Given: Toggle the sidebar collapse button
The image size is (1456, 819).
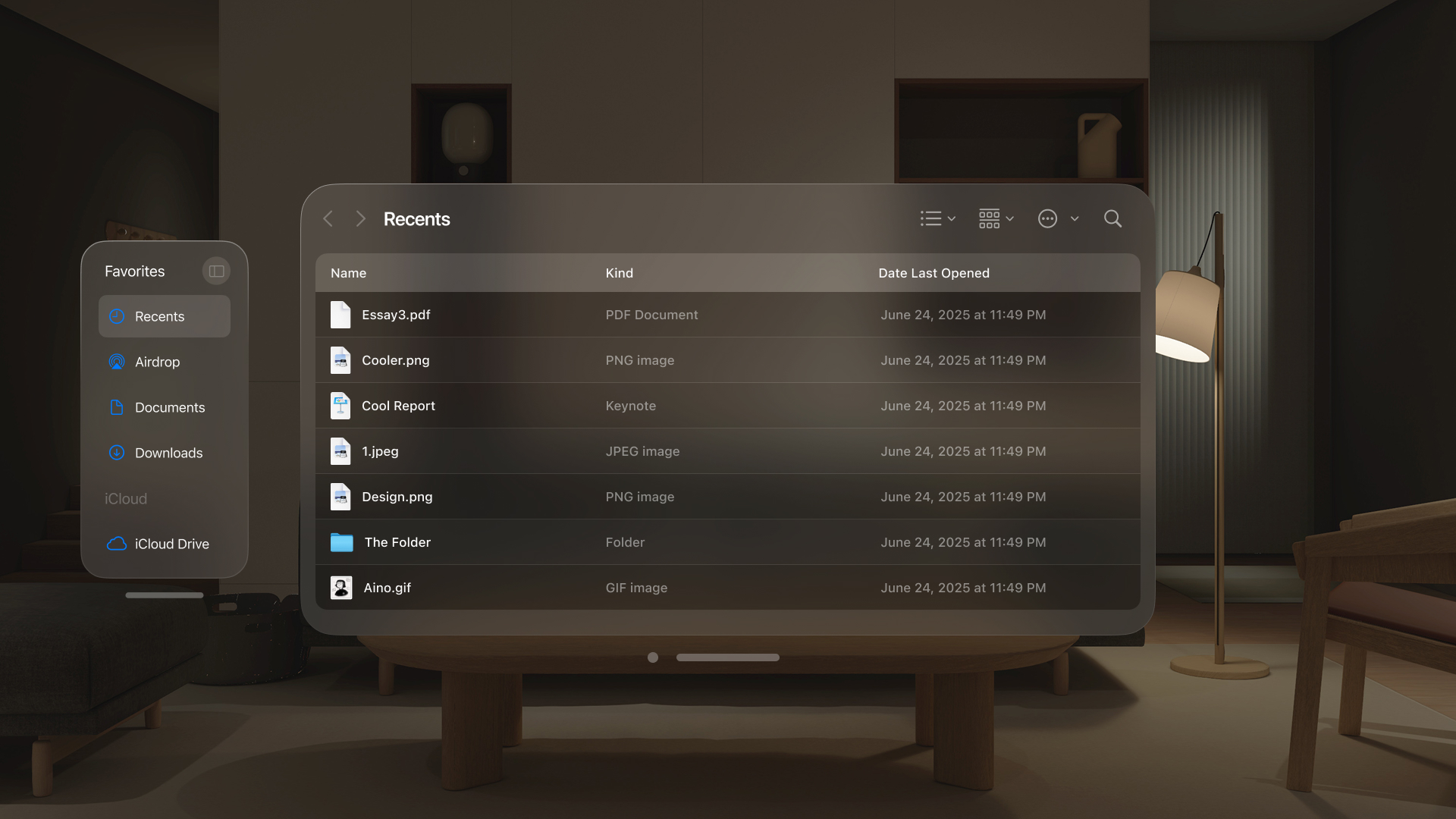Looking at the screenshot, I should [216, 271].
